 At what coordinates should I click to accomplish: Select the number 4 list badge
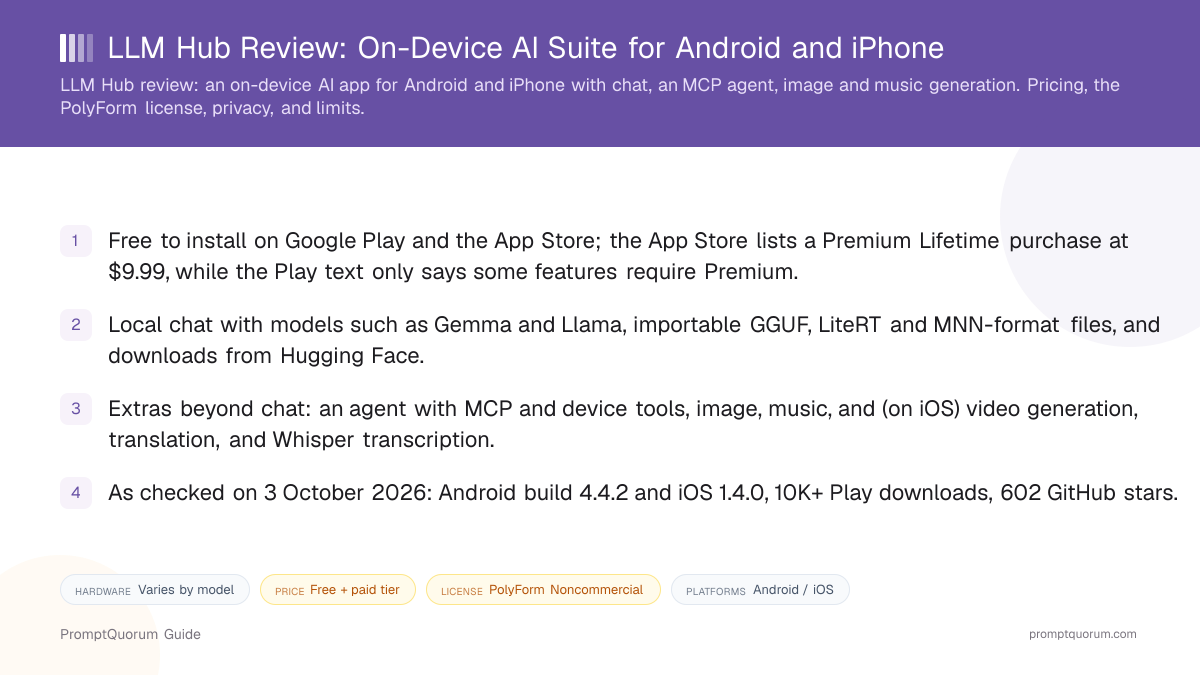pyautogui.click(x=76, y=492)
